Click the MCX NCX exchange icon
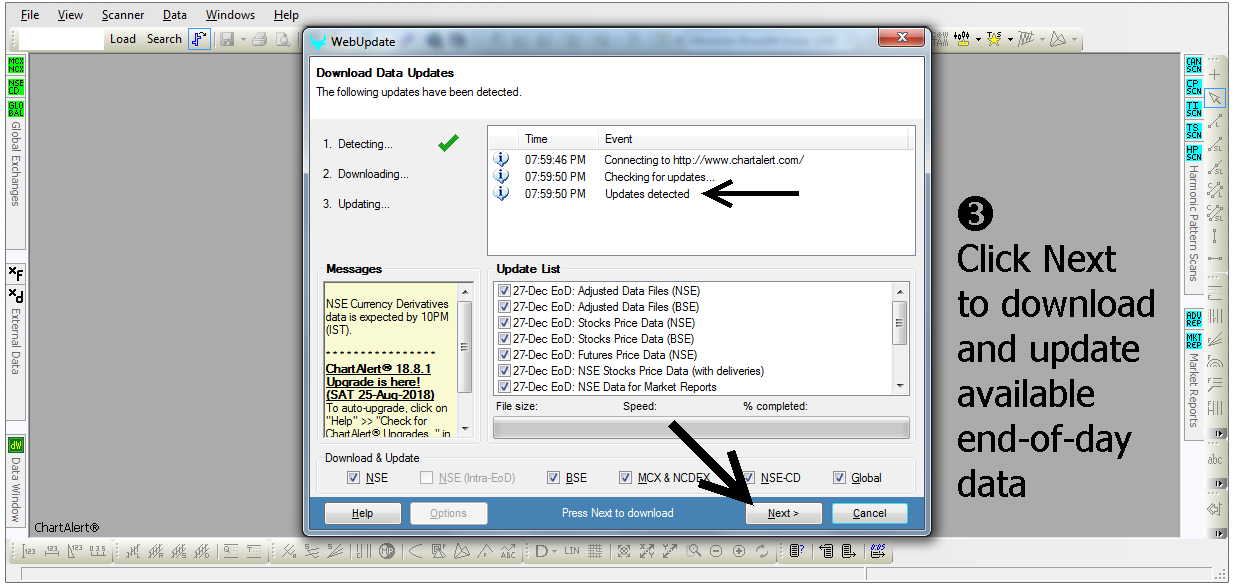The height and width of the screenshot is (585, 1235). 16,65
